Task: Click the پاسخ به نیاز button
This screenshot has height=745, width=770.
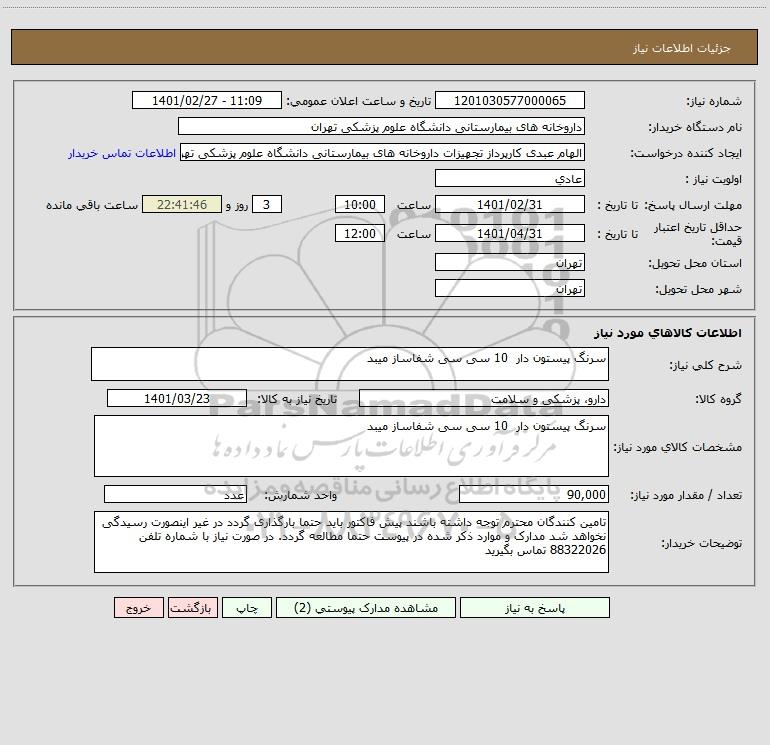Action: pyautogui.click(x=535, y=608)
